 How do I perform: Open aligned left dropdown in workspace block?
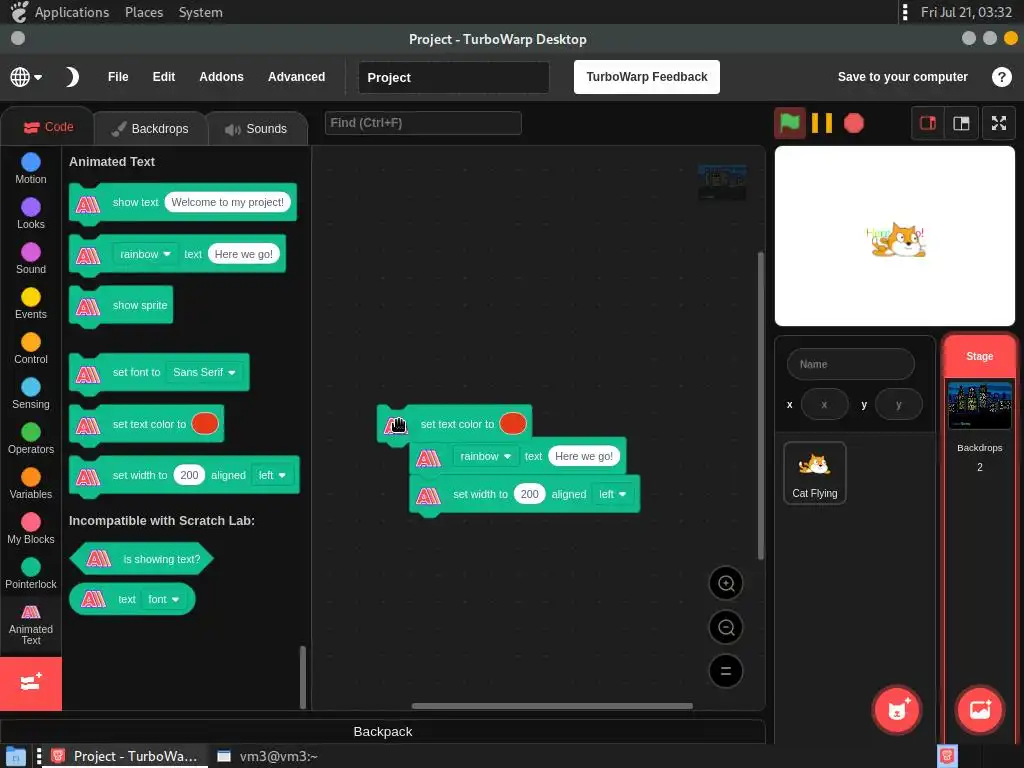pos(613,494)
